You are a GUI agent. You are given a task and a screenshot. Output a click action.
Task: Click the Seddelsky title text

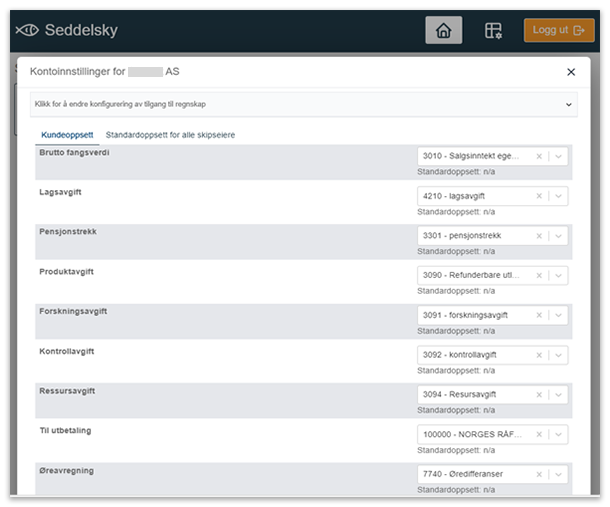(x=81, y=30)
